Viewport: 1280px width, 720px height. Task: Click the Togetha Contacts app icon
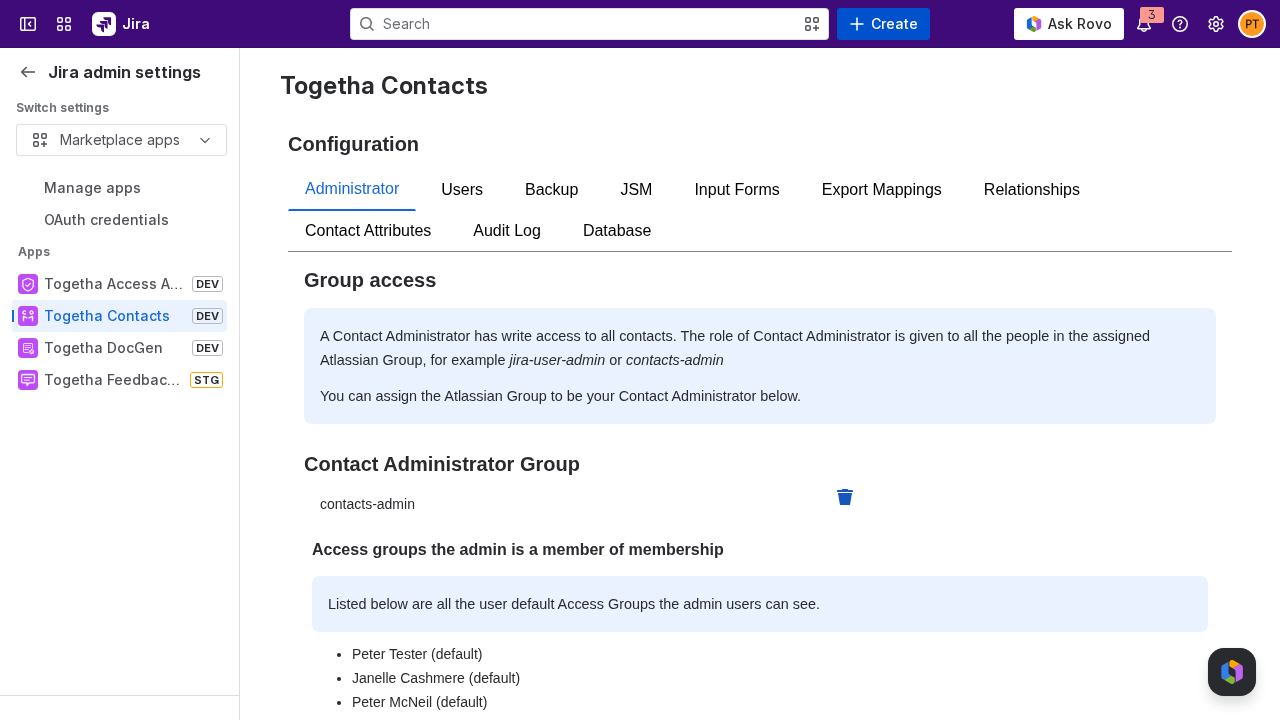[28, 316]
